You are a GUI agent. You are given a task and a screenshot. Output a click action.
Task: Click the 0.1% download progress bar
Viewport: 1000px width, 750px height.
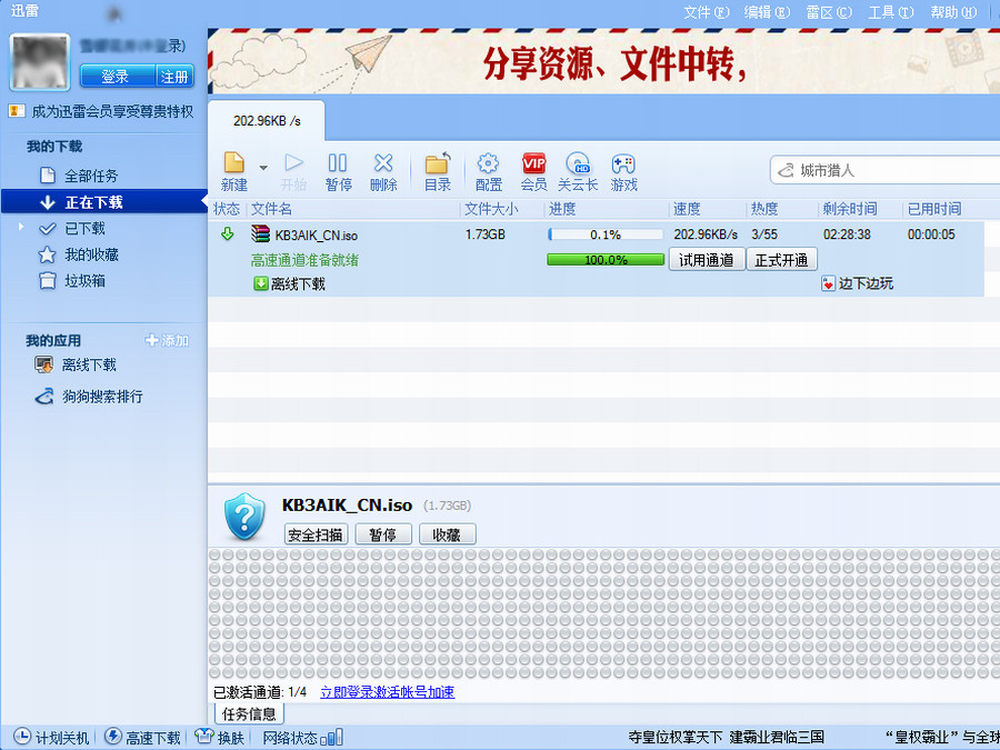pos(605,235)
